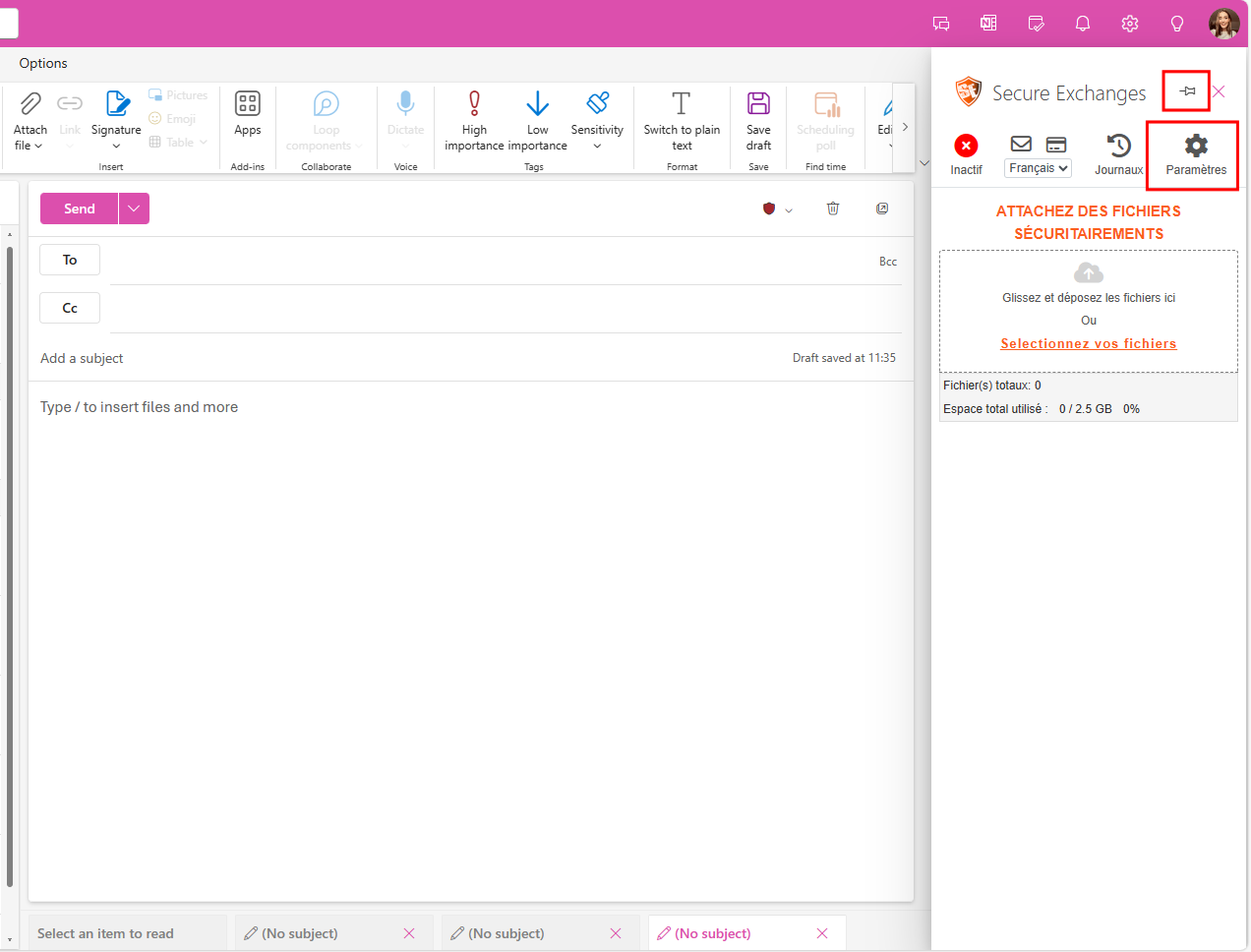
Task: Switch to plain text format
Action: pos(682,120)
